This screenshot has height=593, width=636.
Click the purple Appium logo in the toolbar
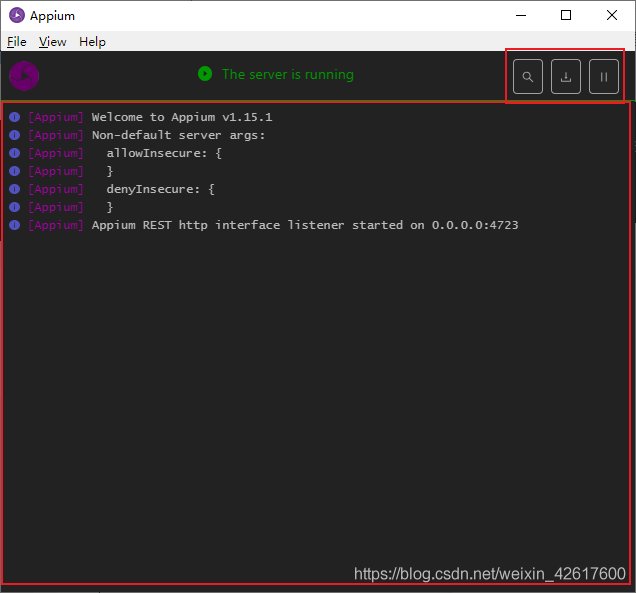(24, 76)
